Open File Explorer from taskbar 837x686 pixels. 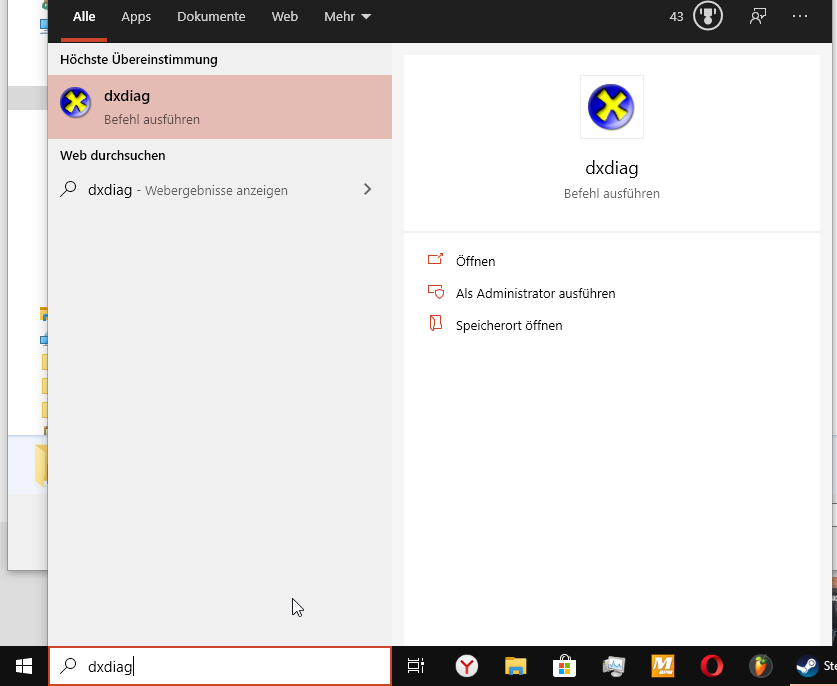click(516, 666)
